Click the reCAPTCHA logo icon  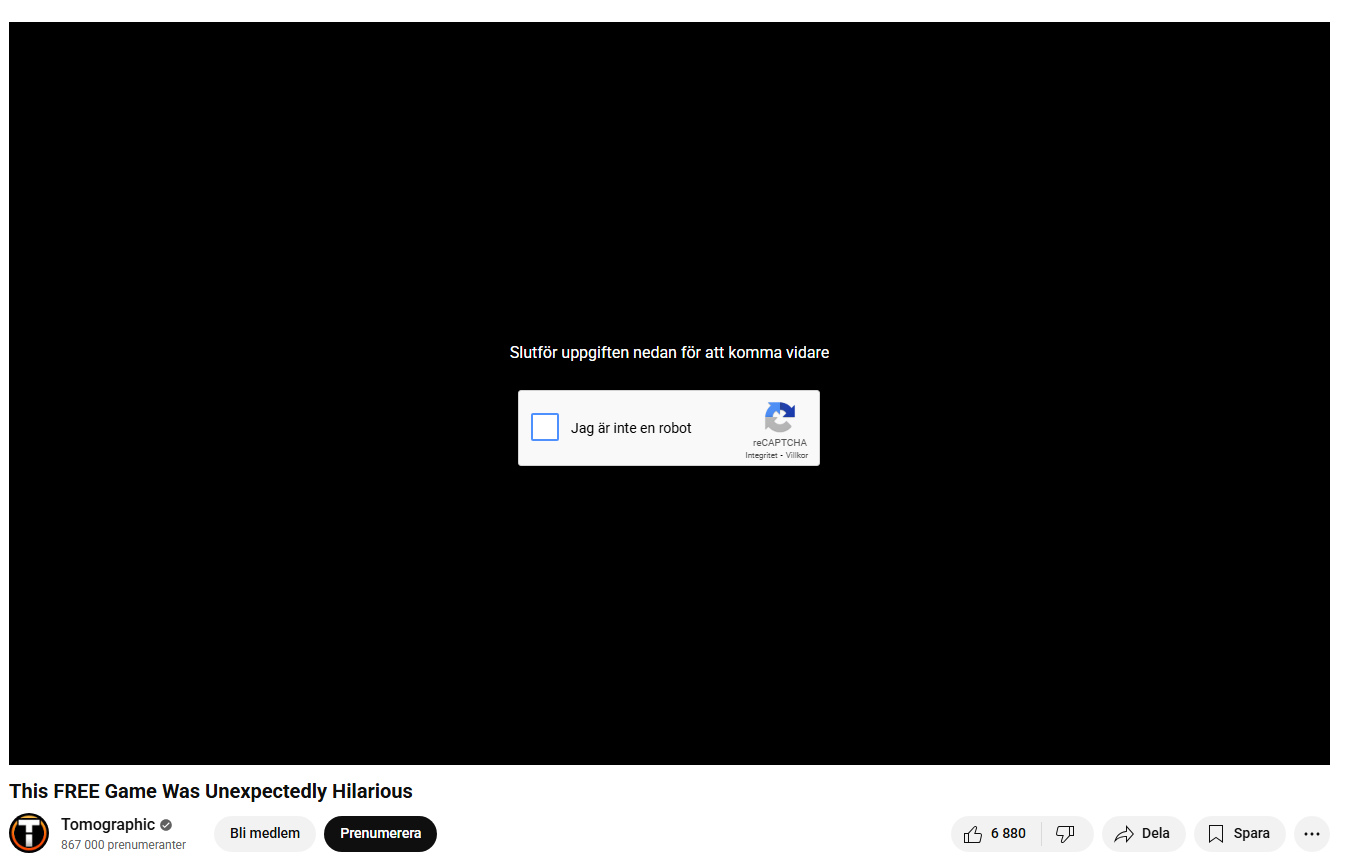[780, 417]
